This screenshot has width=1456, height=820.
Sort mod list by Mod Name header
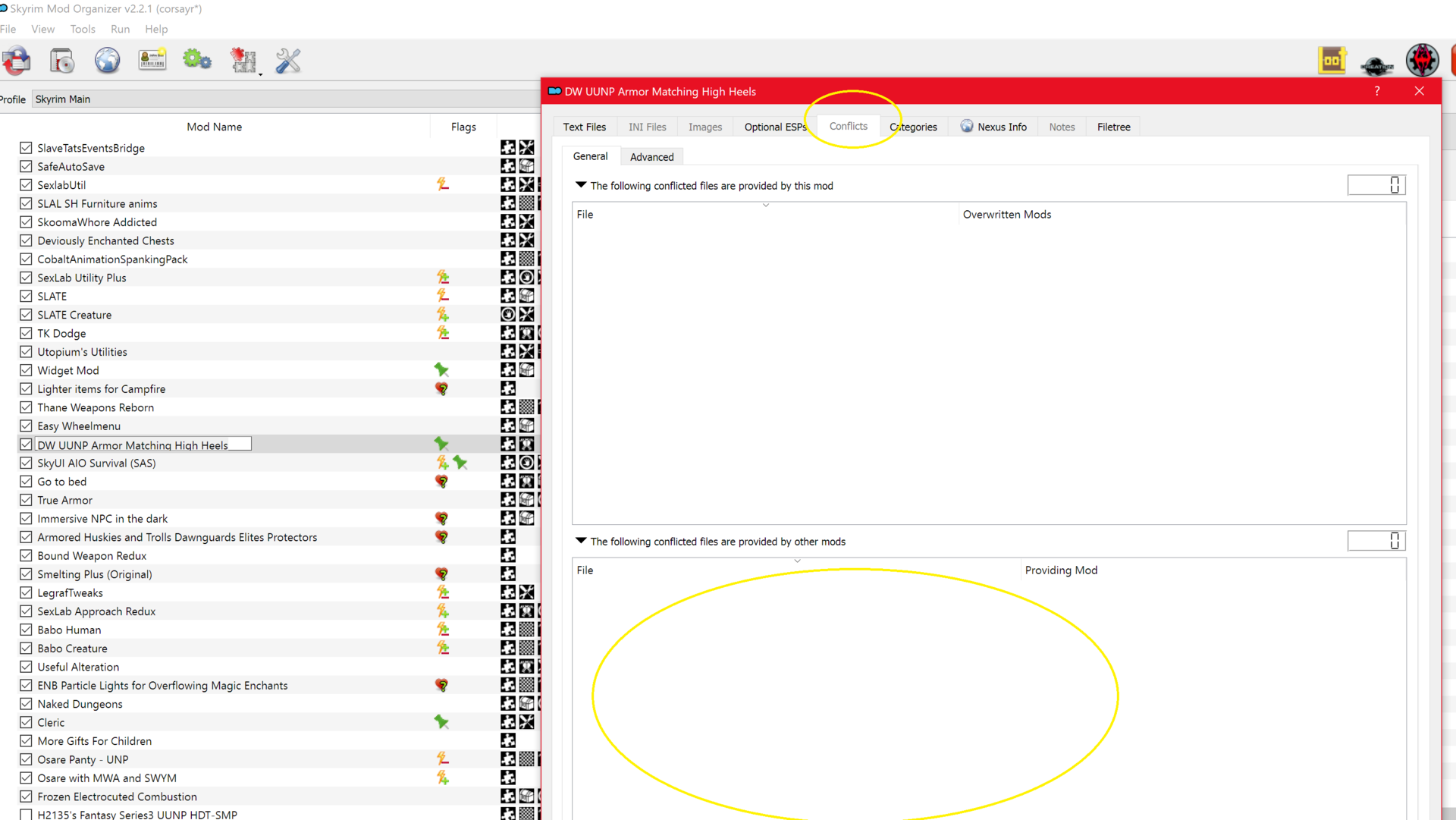pyautogui.click(x=215, y=127)
